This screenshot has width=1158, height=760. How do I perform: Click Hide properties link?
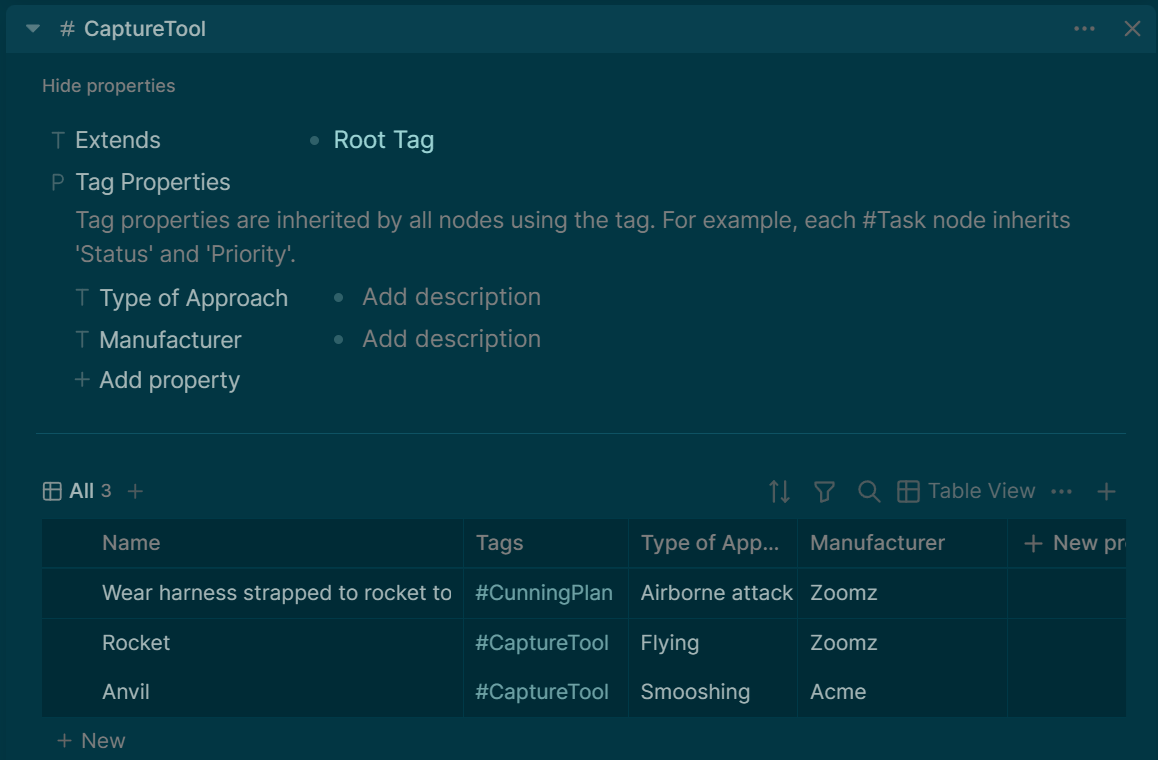[108, 86]
